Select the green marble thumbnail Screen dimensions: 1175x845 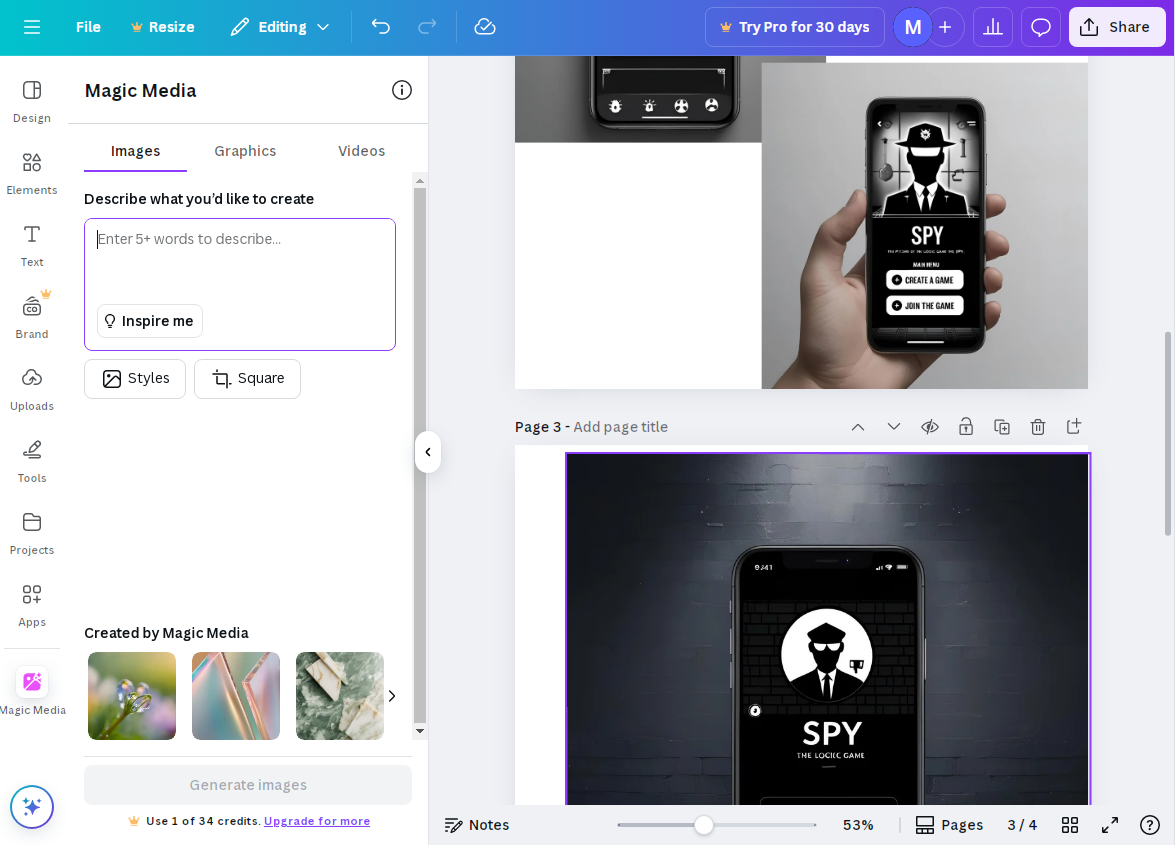[339, 696]
